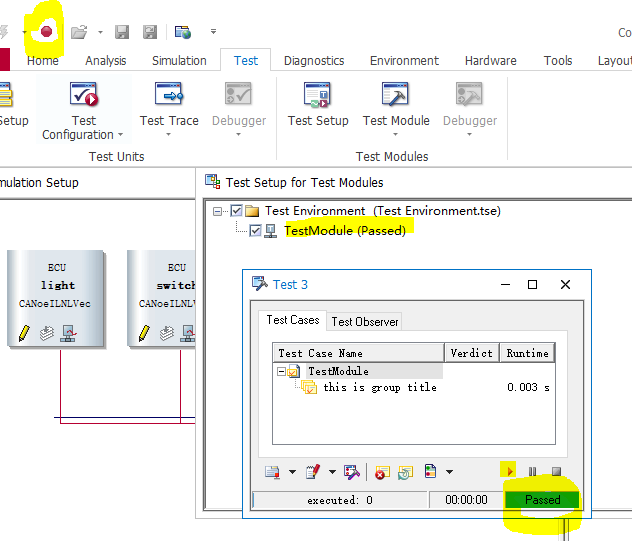Image resolution: width=632 pixels, height=541 pixels.
Task: Click the Runtime column header
Action: click(527, 353)
